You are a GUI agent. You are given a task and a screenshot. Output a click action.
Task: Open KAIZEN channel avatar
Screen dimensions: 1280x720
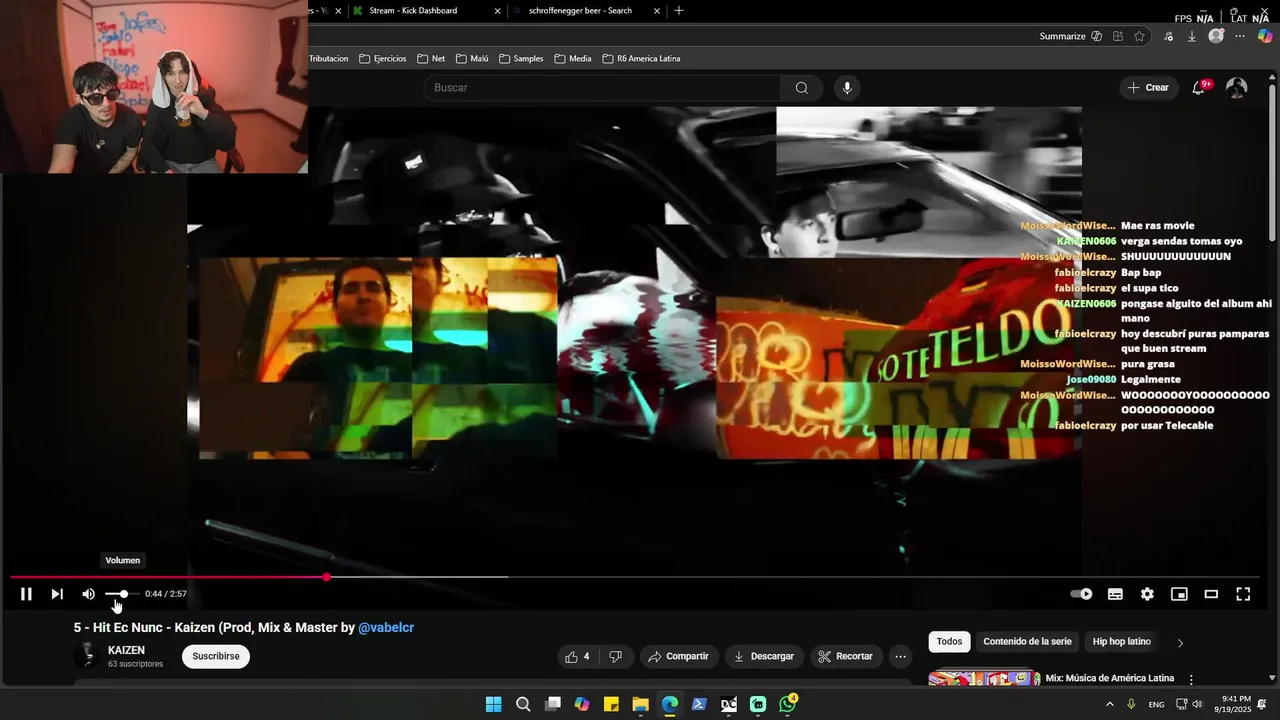pyautogui.click(x=87, y=656)
